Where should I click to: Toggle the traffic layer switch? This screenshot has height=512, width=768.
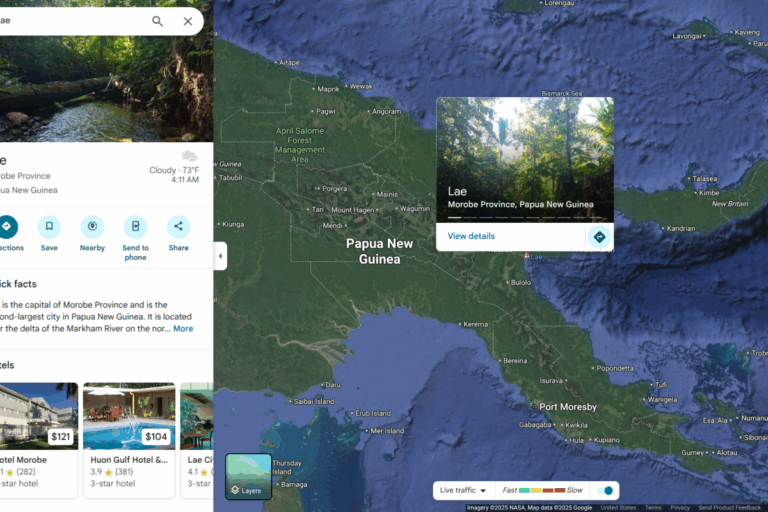click(605, 490)
